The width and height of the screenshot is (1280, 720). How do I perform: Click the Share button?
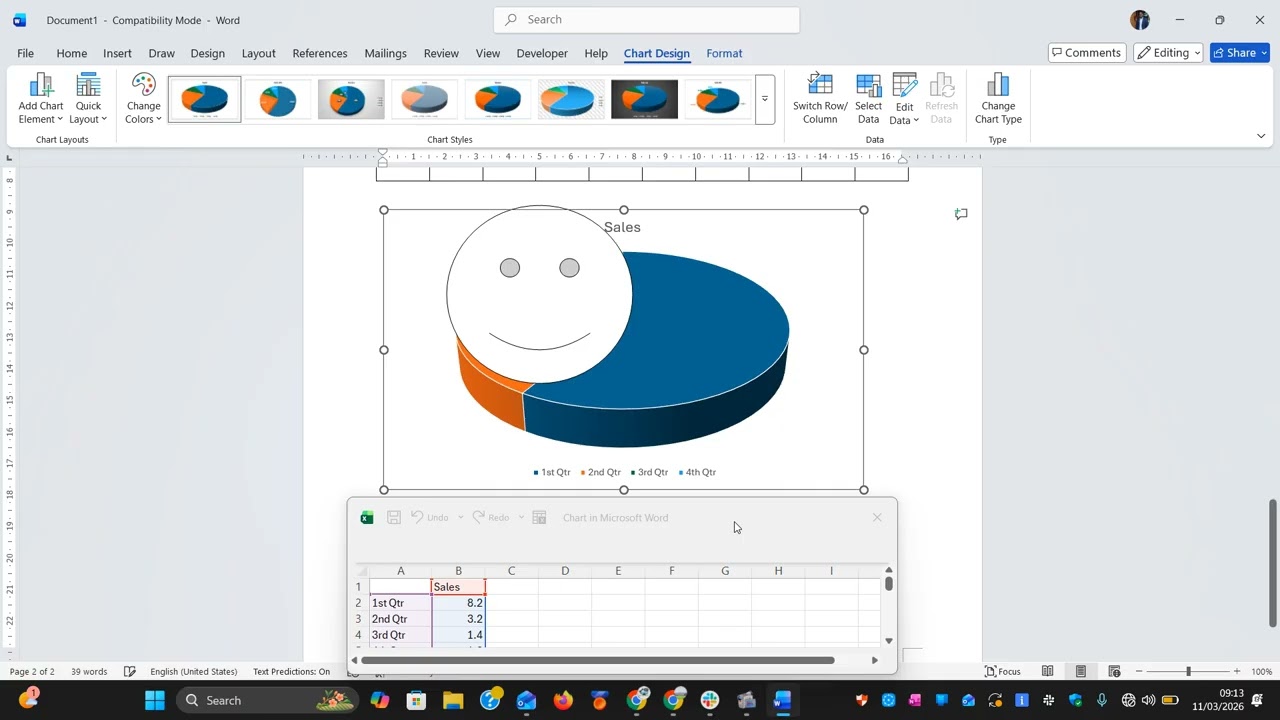coord(1239,53)
